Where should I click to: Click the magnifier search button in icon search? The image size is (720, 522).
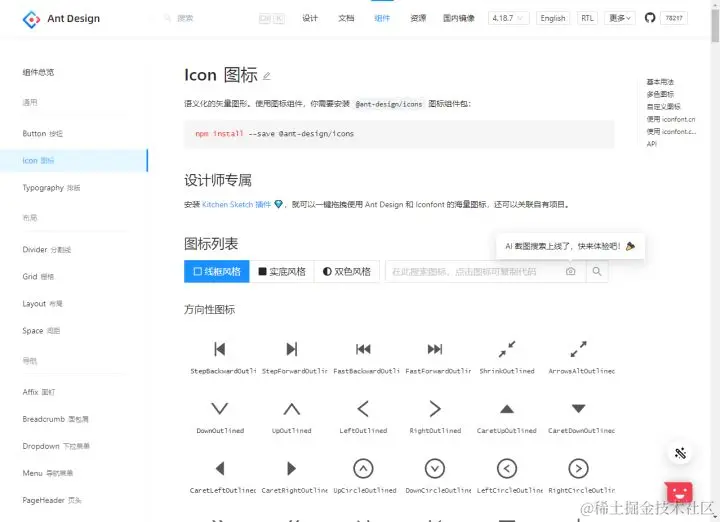click(597, 271)
